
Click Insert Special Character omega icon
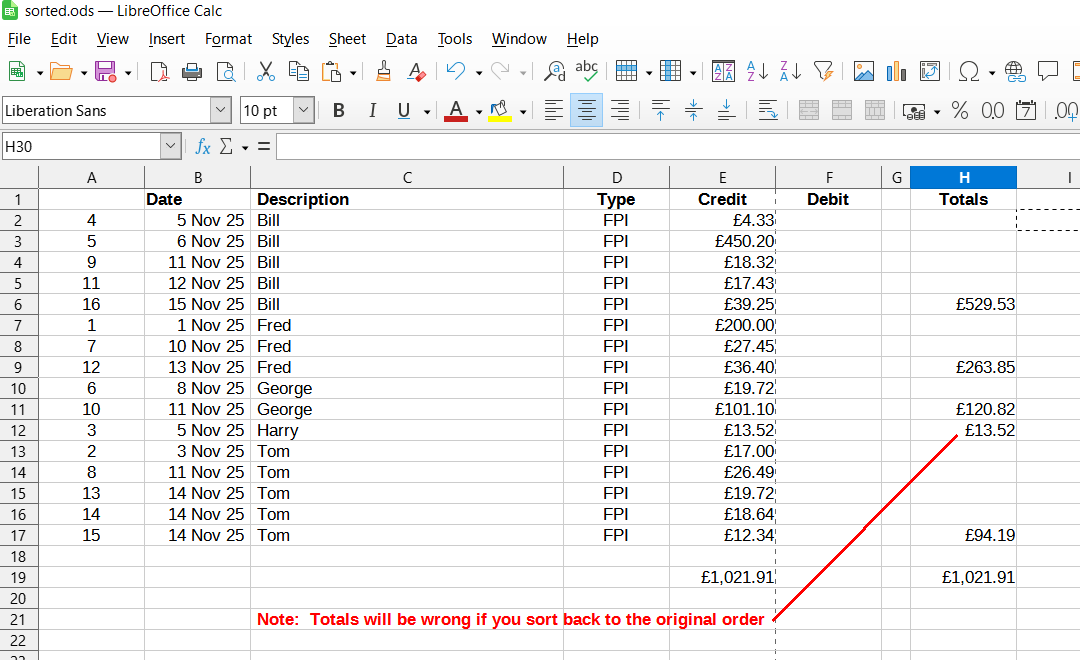click(969, 71)
